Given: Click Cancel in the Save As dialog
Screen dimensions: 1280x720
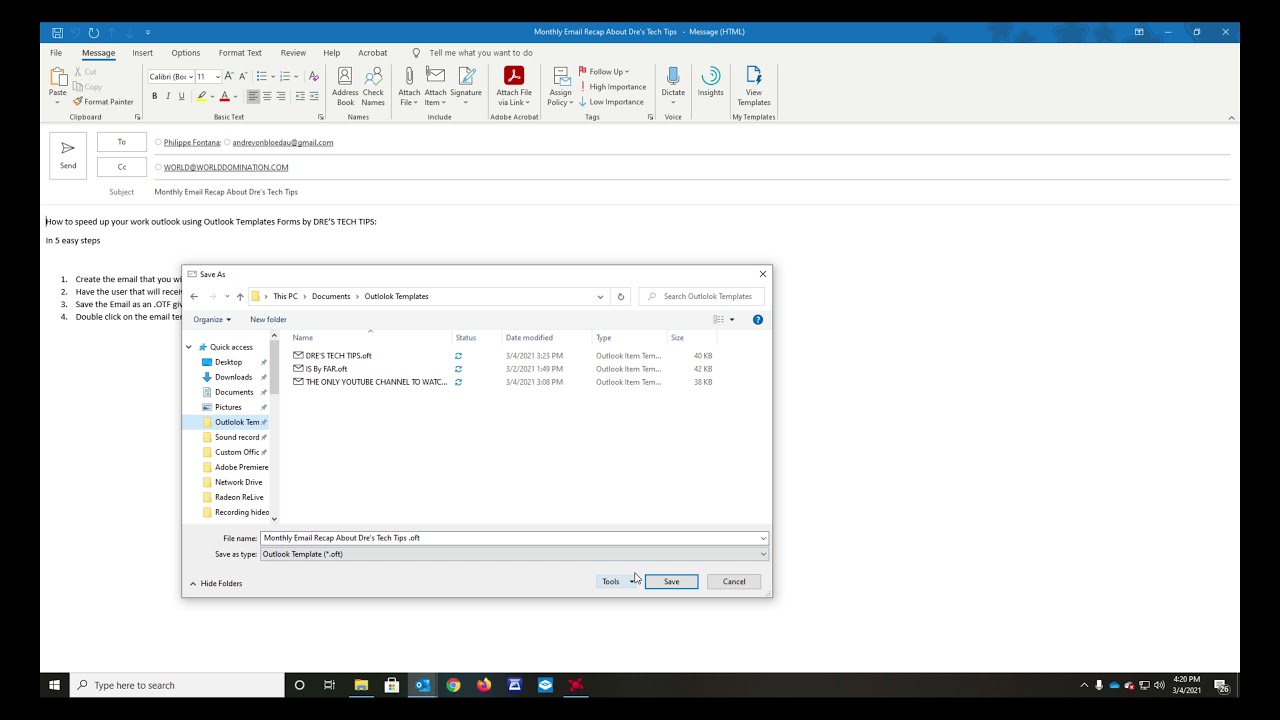Looking at the screenshot, I should (x=734, y=581).
